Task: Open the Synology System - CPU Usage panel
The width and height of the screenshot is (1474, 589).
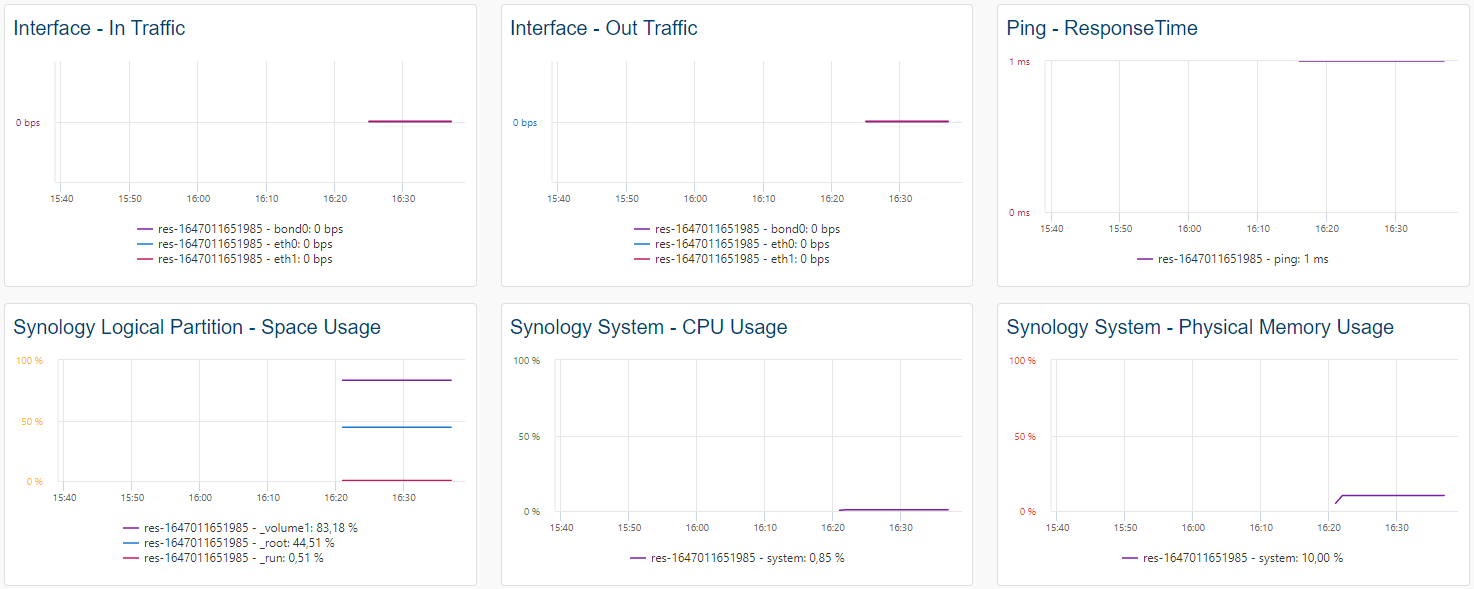Action: (647, 327)
